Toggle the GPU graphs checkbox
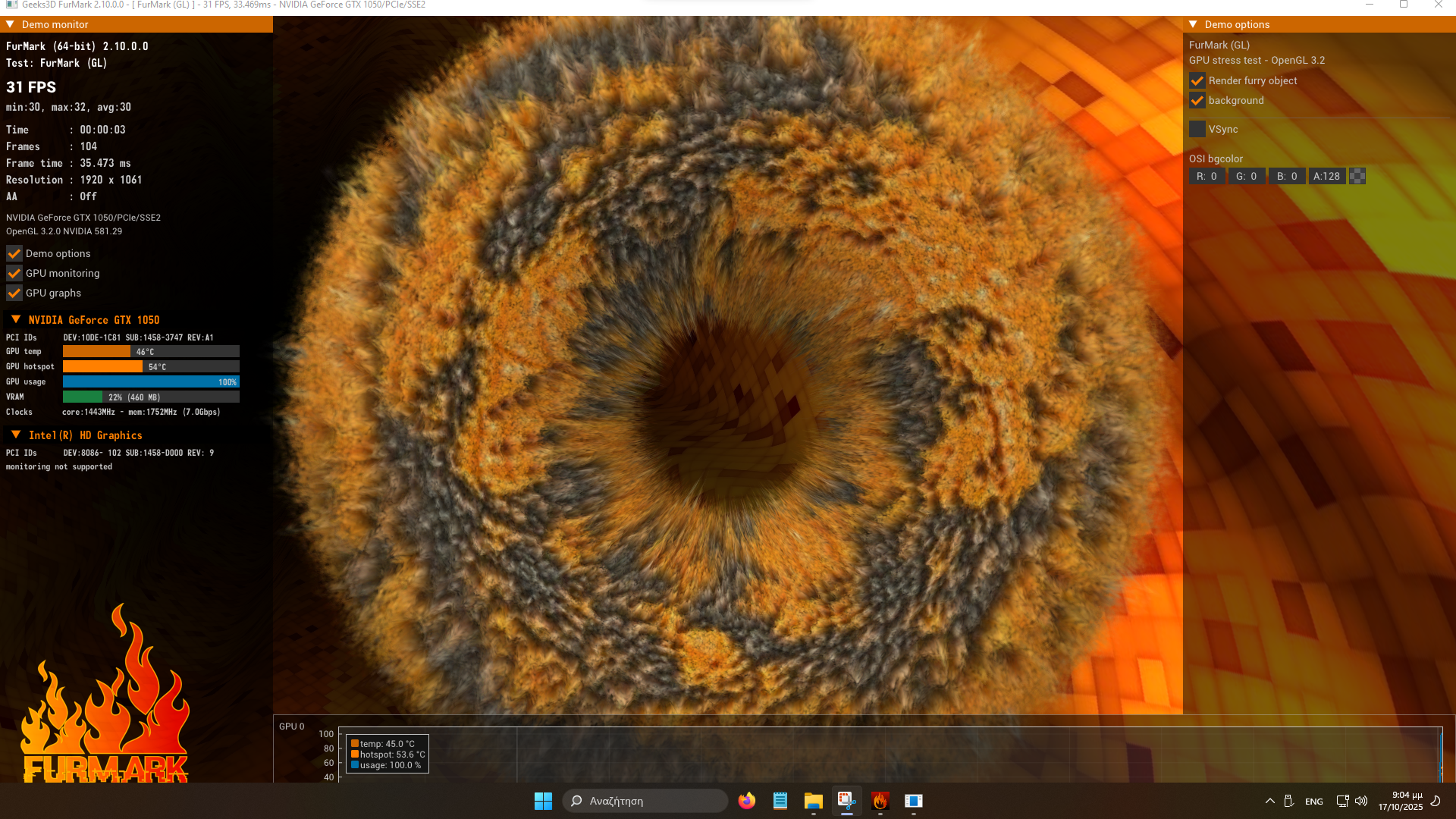The height and width of the screenshot is (819, 1456). click(x=14, y=293)
